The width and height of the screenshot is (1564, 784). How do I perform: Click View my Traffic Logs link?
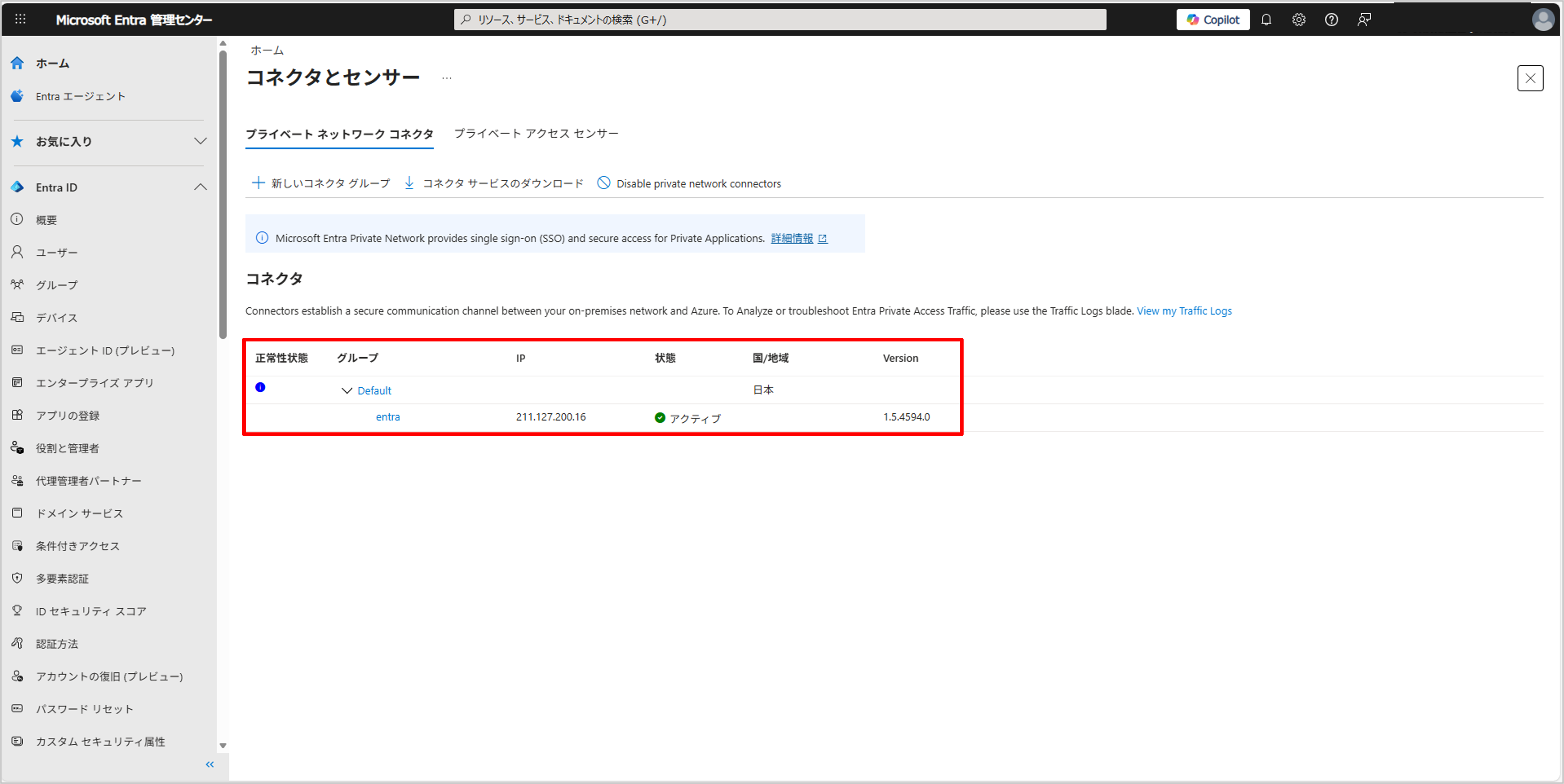click(1184, 311)
